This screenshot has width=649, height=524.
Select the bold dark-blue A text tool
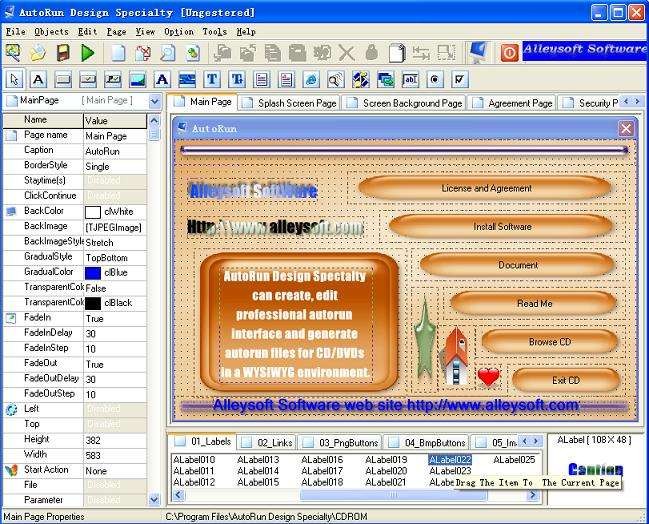pos(162,79)
